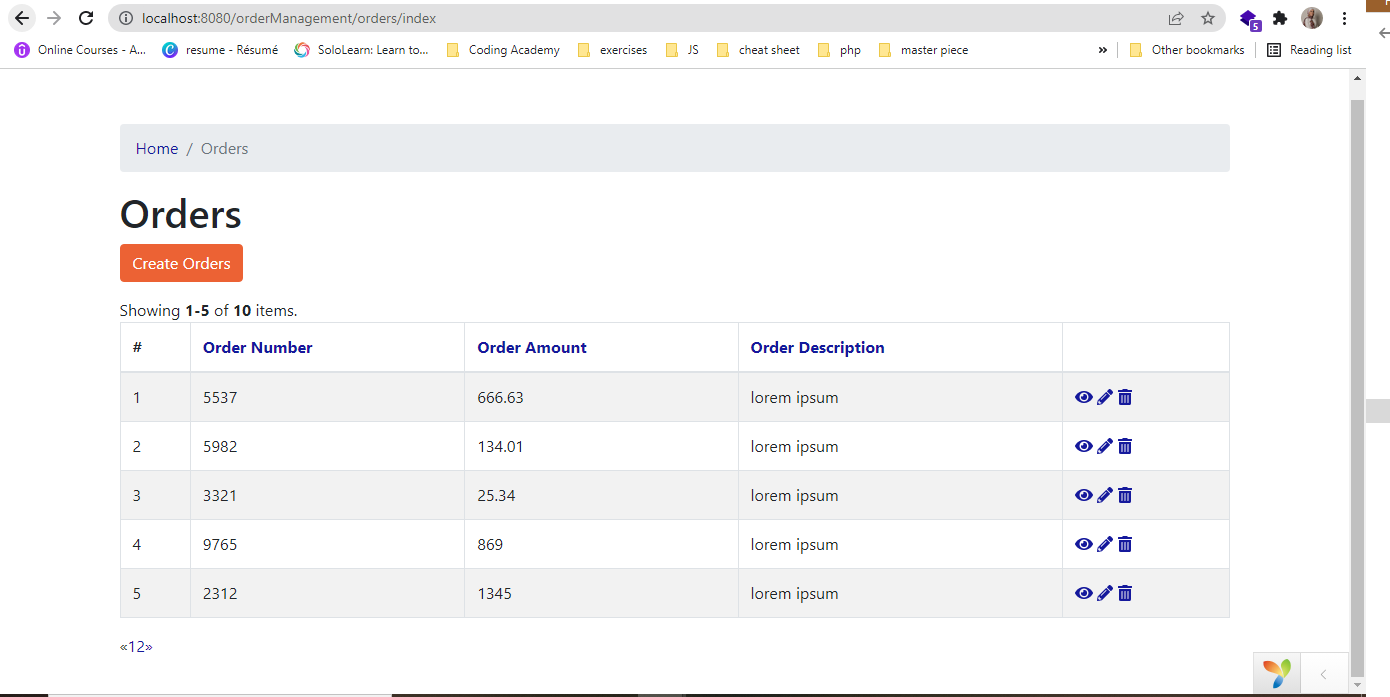View order 1345's row with the eye icon
Image resolution: width=1390 pixels, height=697 pixels.
1084,593
